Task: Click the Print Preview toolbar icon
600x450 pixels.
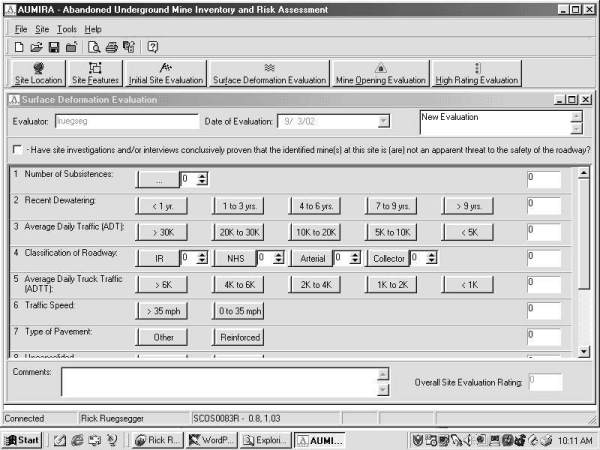Action: click(x=94, y=46)
